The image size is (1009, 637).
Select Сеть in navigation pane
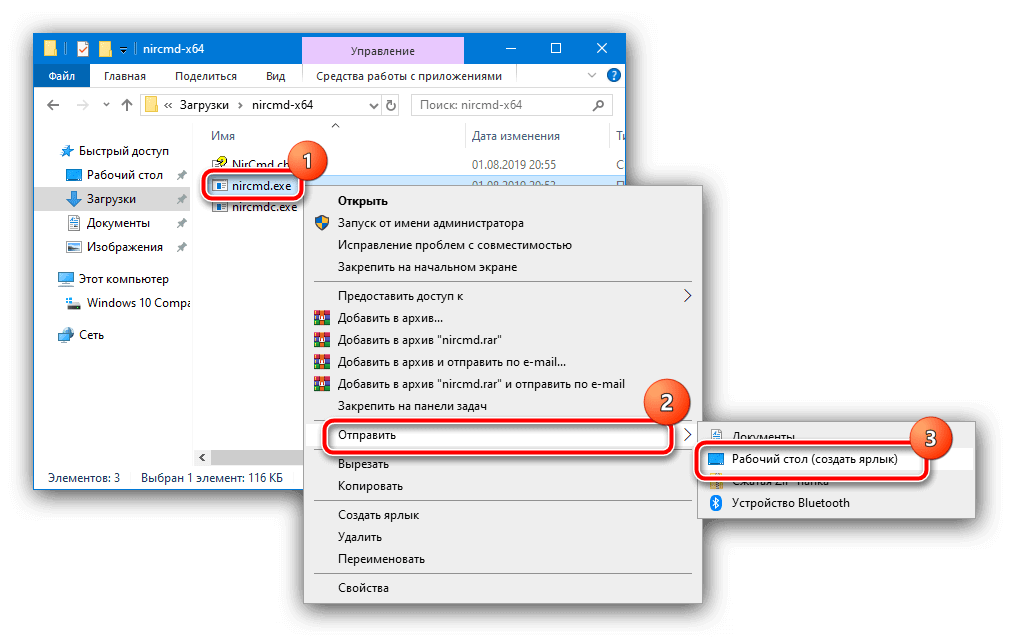coord(81,335)
